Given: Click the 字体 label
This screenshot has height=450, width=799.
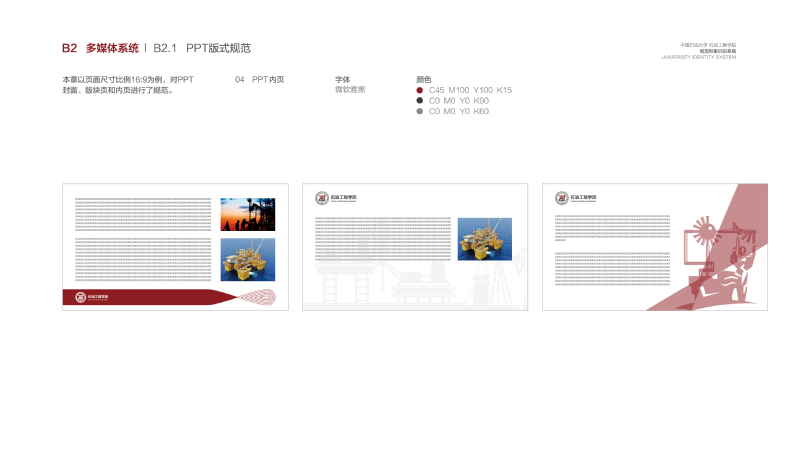Looking at the screenshot, I should click(342, 79).
